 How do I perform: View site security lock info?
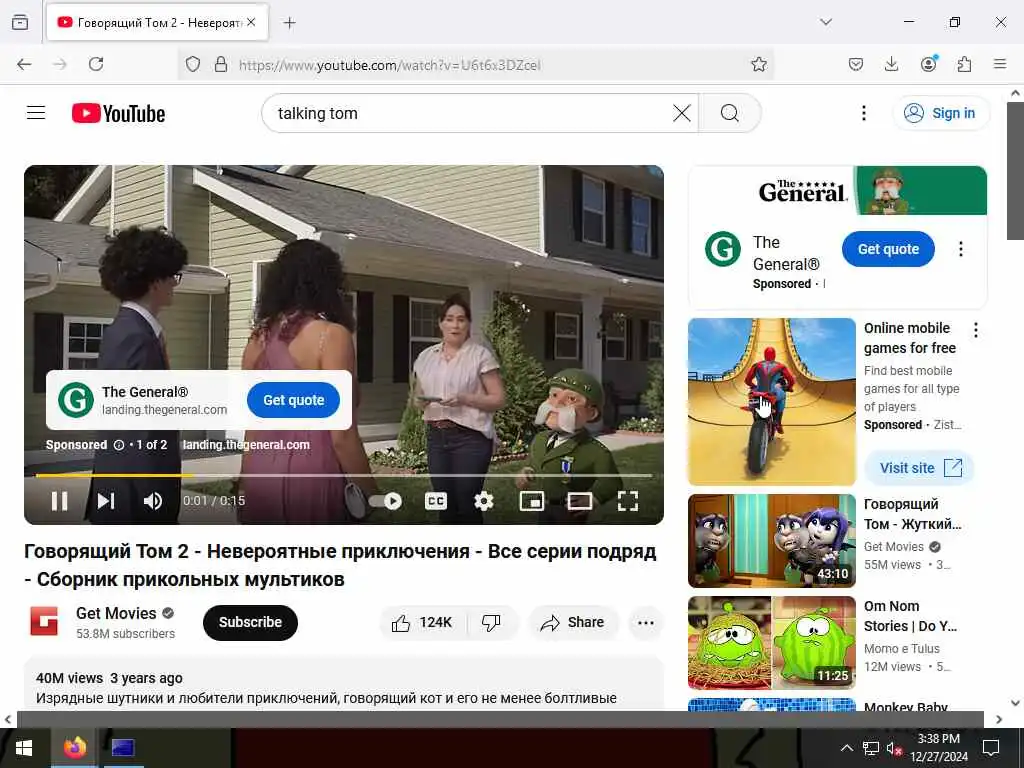(221, 64)
